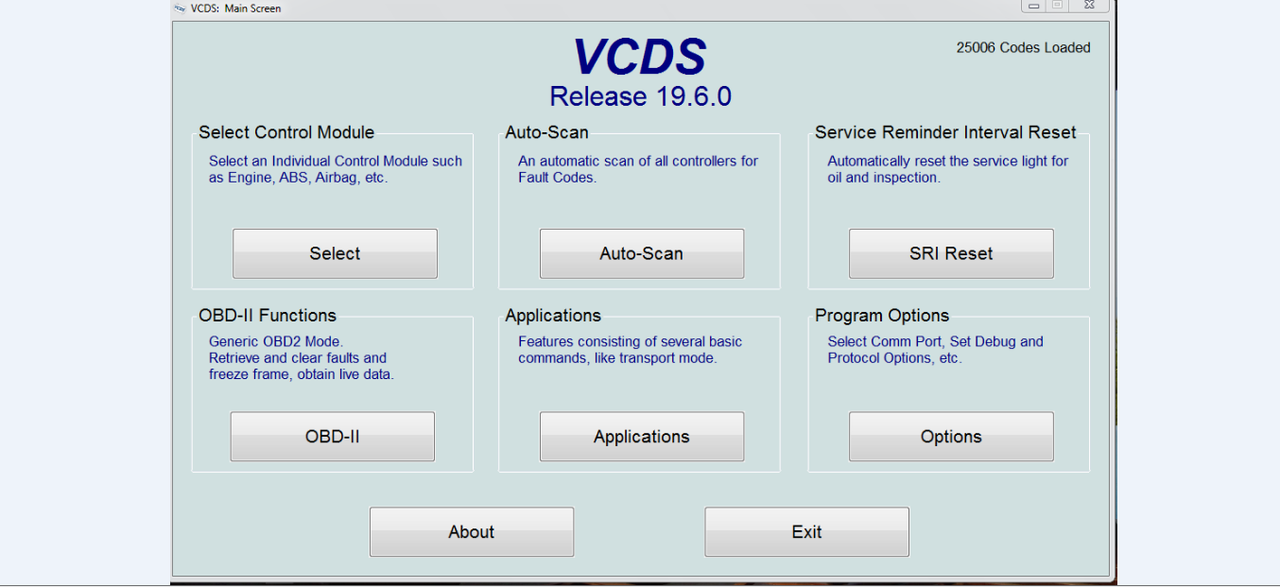Open the Select control module button

335,254
